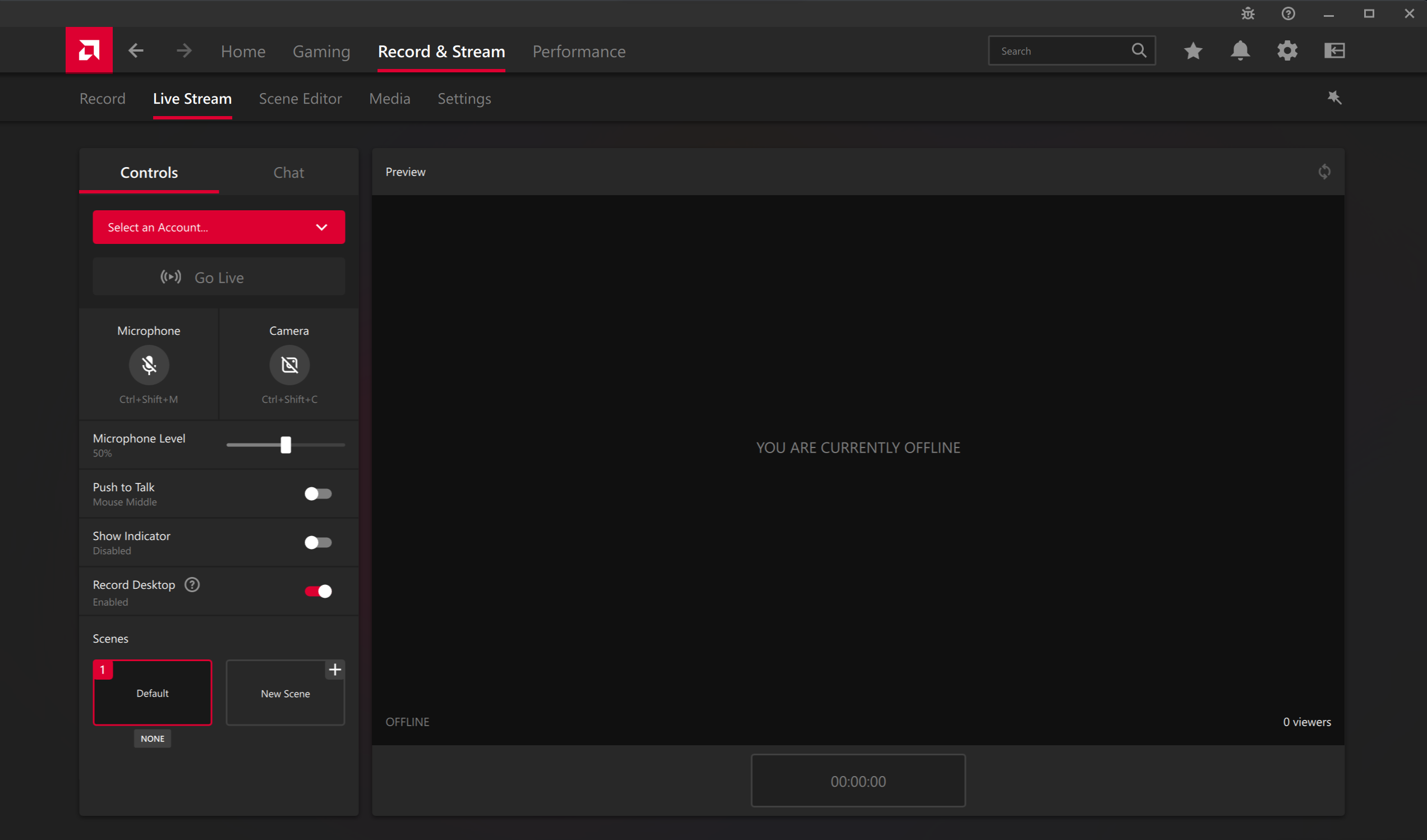1427x840 pixels.
Task: Click the refresh Preview icon
Action: (x=1324, y=171)
